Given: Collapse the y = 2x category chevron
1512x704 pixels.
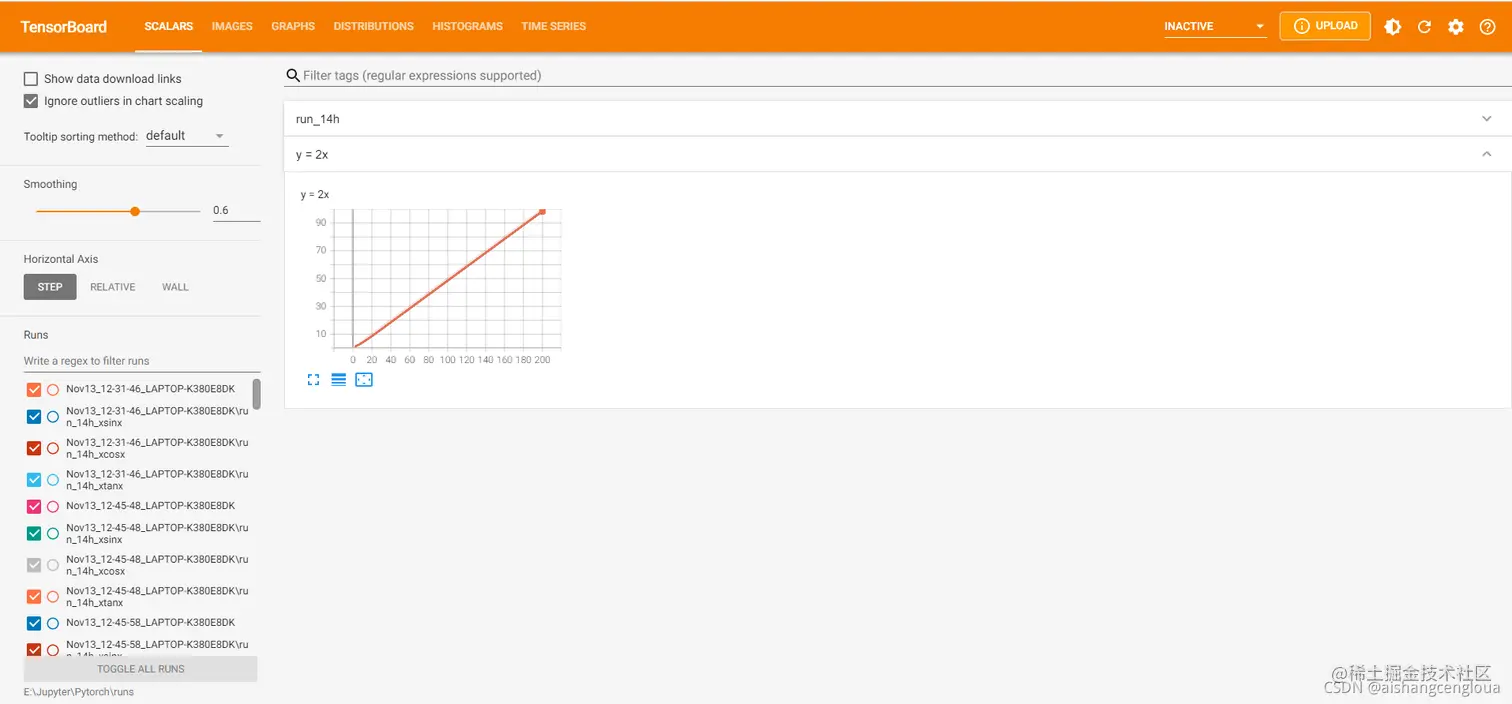Looking at the screenshot, I should [x=1486, y=154].
